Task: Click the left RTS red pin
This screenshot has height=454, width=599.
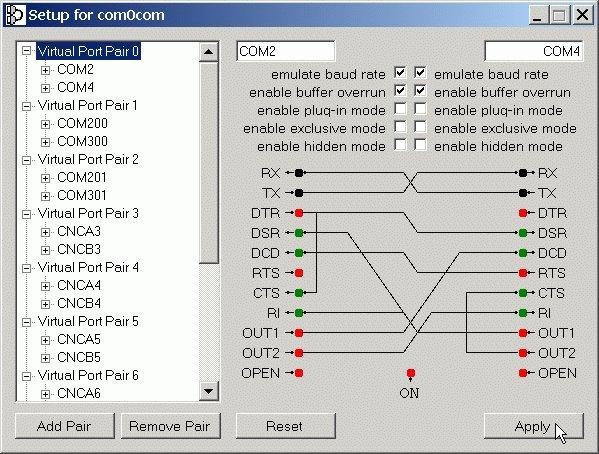Action: pos(299,273)
